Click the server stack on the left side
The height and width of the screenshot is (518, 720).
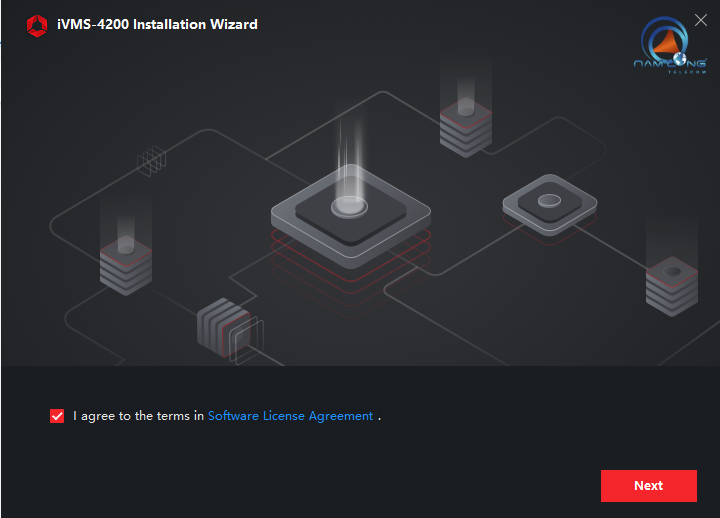[x=125, y=266]
